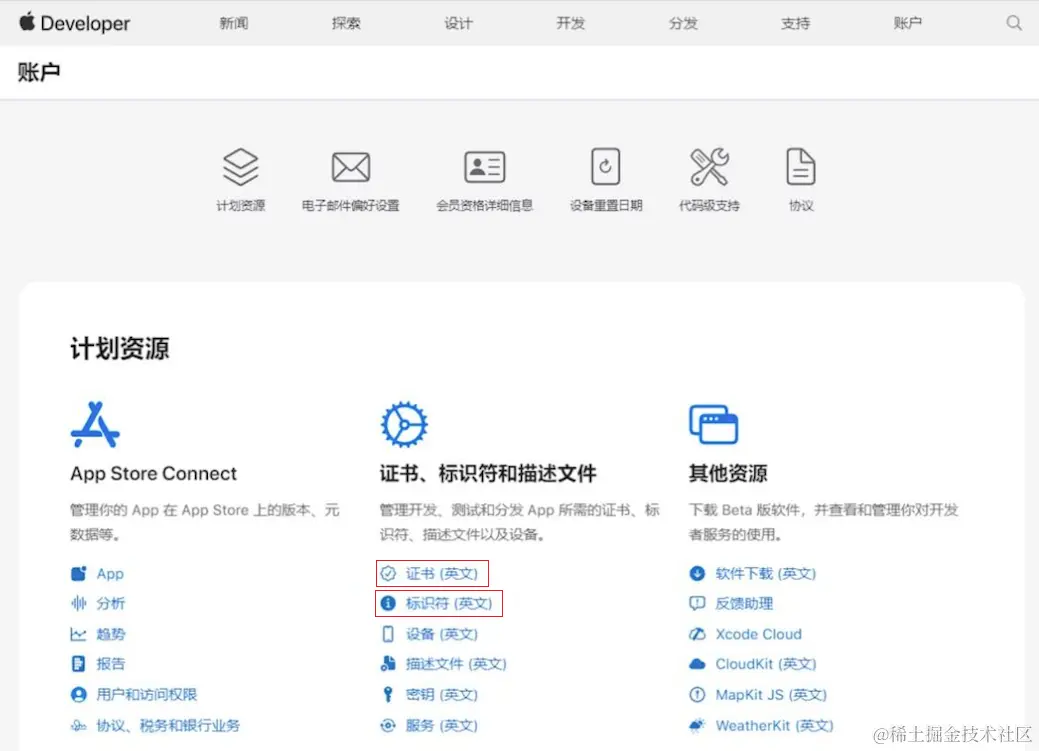Click the 分析 waveform icon

click(x=79, y=603)
